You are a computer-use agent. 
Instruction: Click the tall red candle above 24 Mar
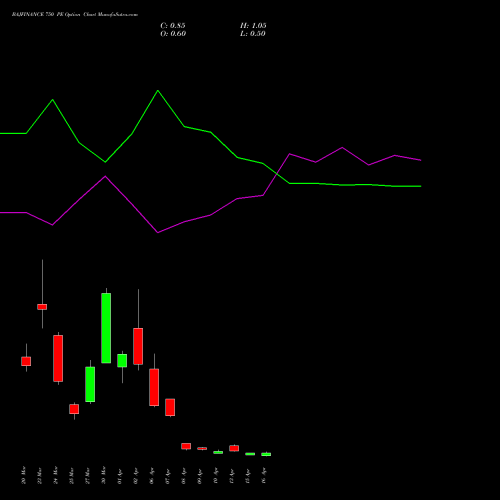58,358
